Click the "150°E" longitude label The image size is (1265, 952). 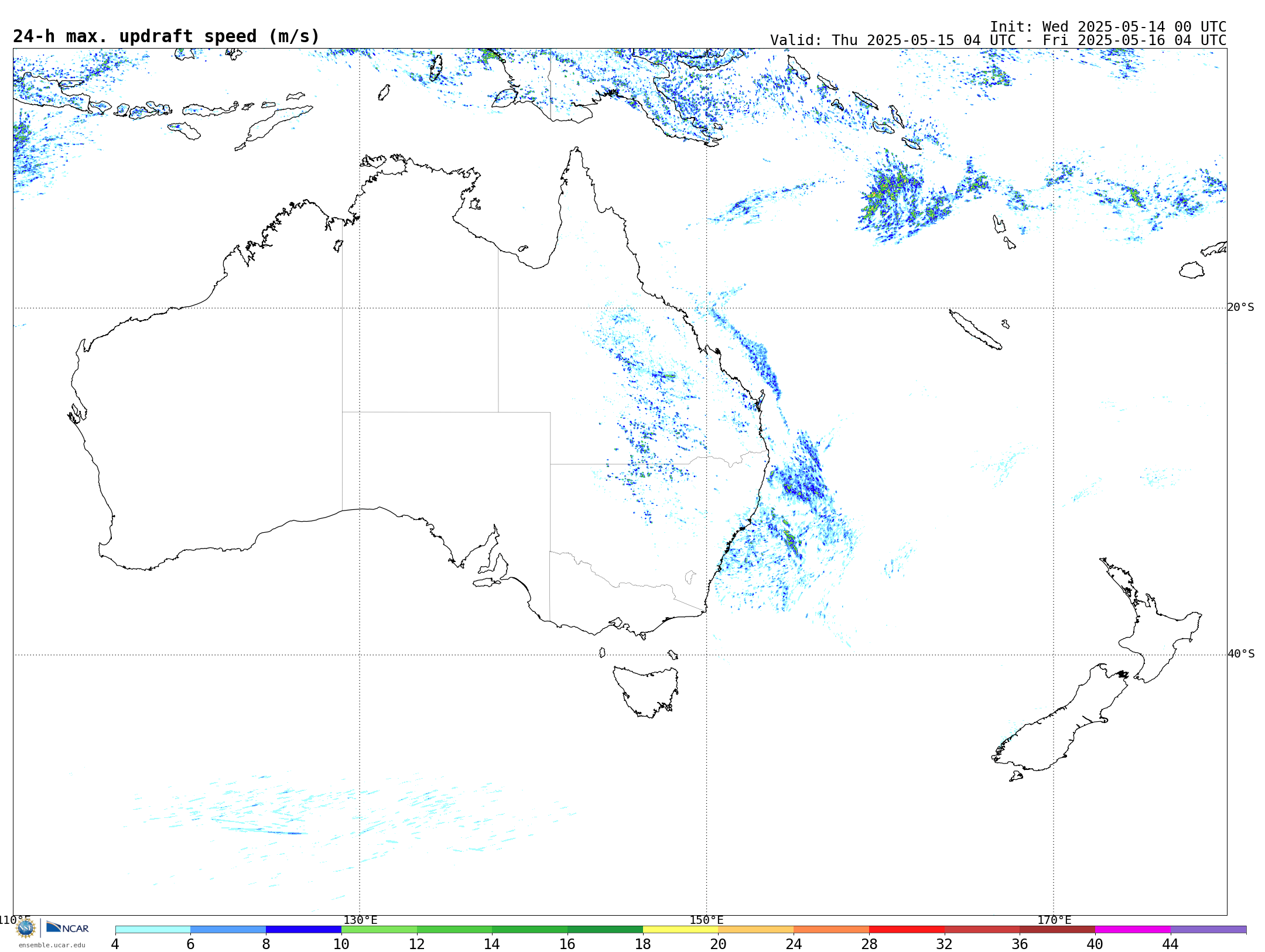coord(706,920)
